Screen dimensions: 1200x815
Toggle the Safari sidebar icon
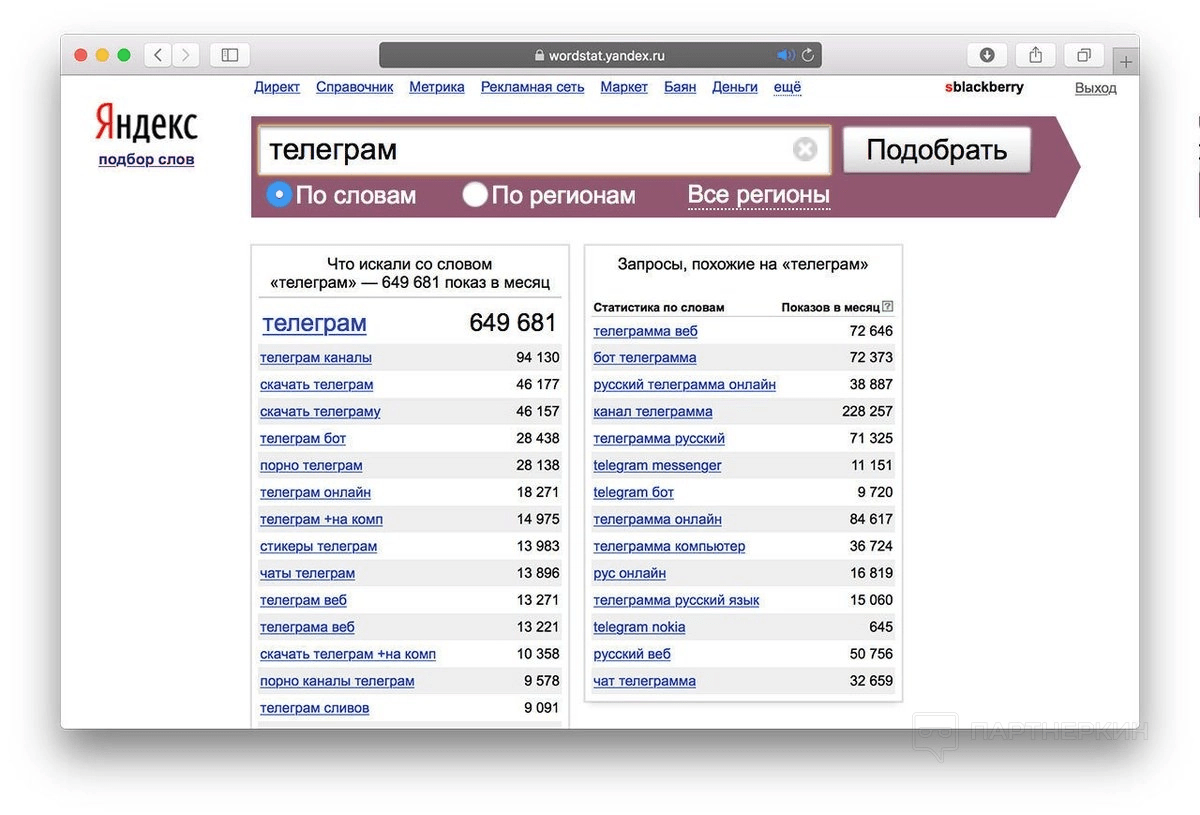tap(230, 55)
